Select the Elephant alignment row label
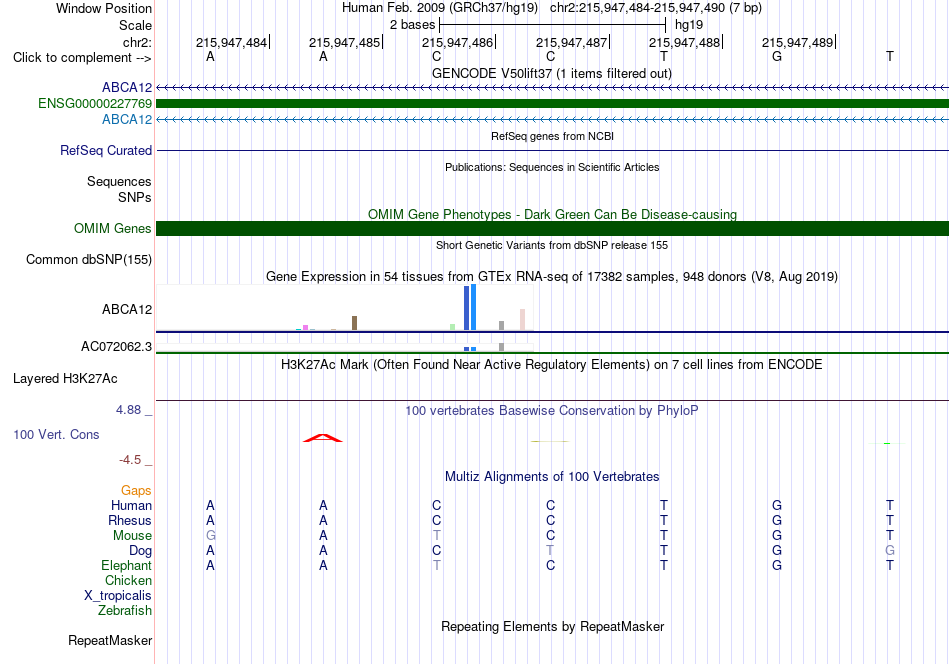The image size is (950, 664). [126, 565]
